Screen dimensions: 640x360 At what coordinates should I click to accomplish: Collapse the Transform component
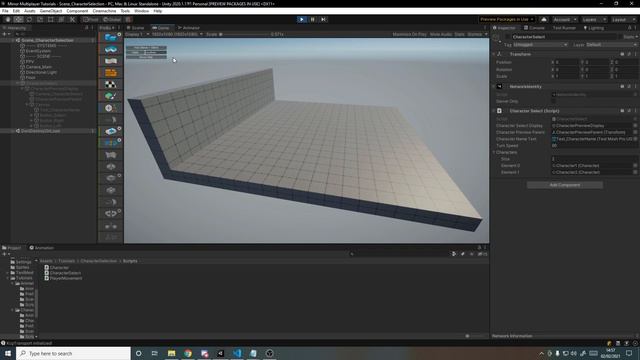pyautogui.click(x=493, y=54)
